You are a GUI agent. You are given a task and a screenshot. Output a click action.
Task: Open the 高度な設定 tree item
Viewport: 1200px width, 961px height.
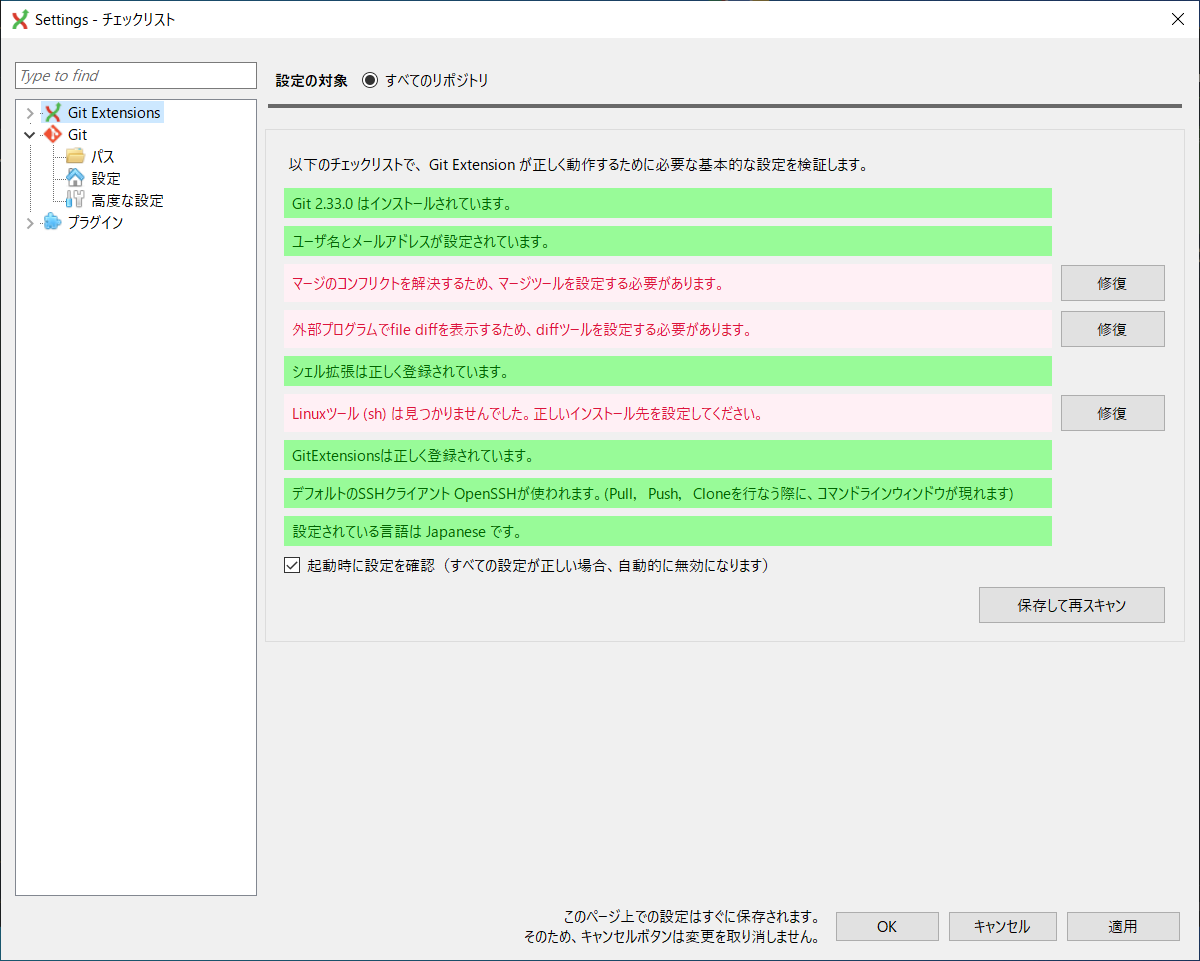[127, 201]
